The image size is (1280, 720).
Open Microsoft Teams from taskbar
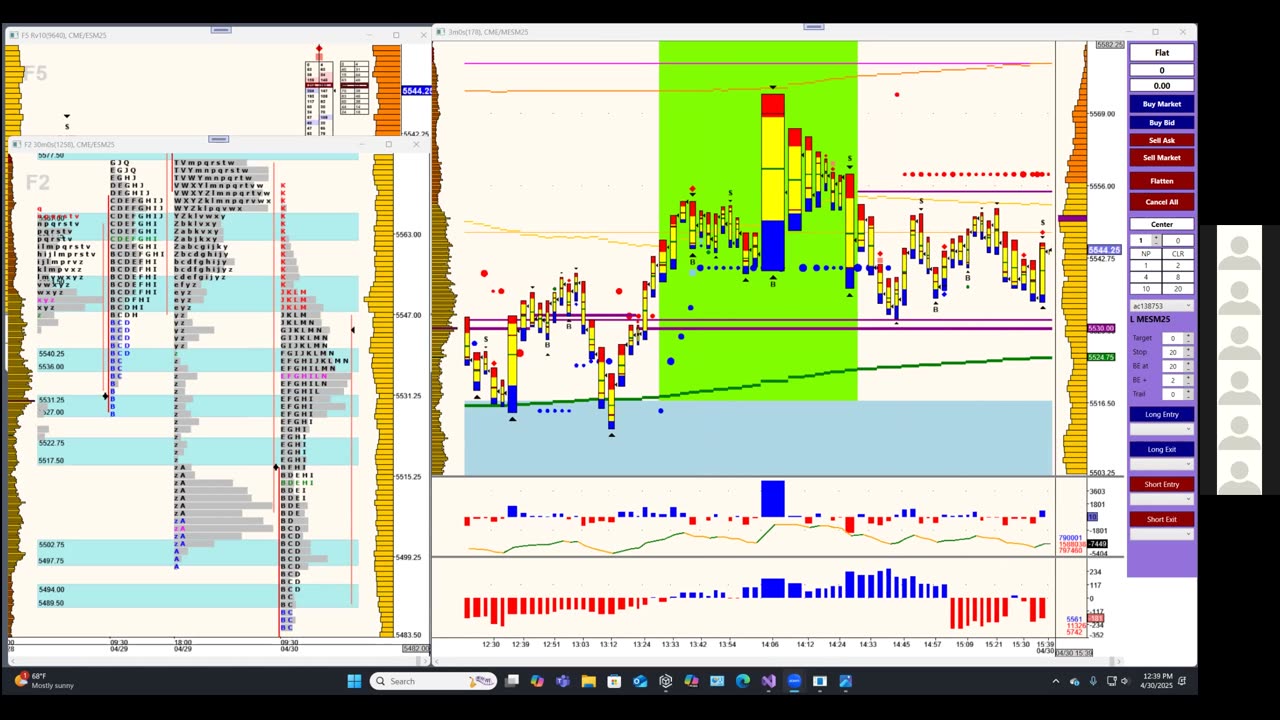(563, 681)
